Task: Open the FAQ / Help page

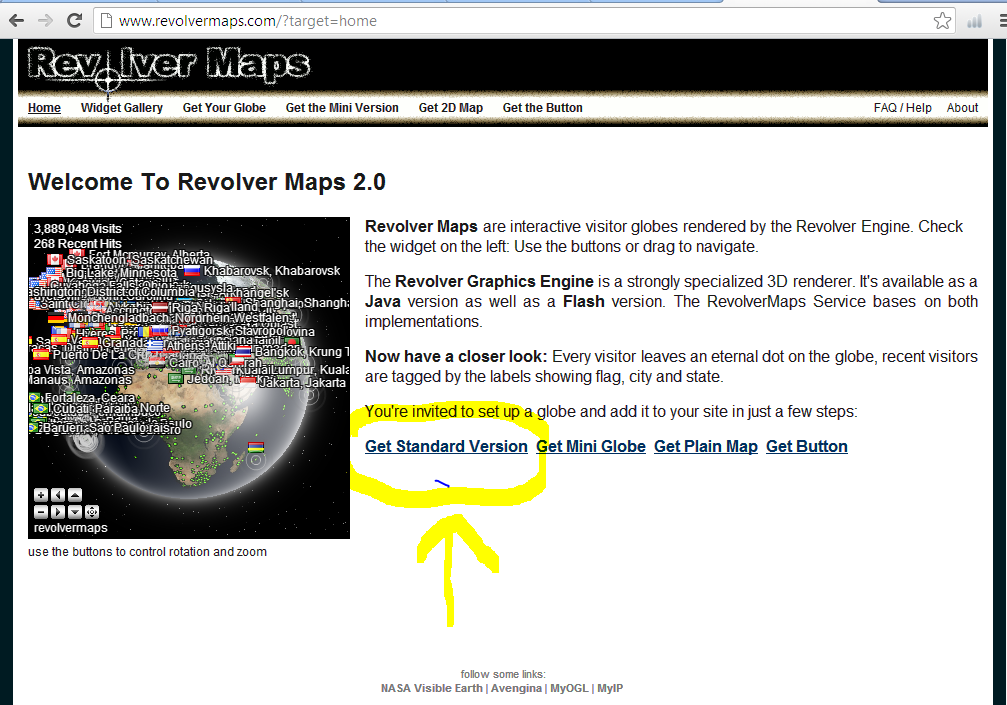Action: pos(902,108)
